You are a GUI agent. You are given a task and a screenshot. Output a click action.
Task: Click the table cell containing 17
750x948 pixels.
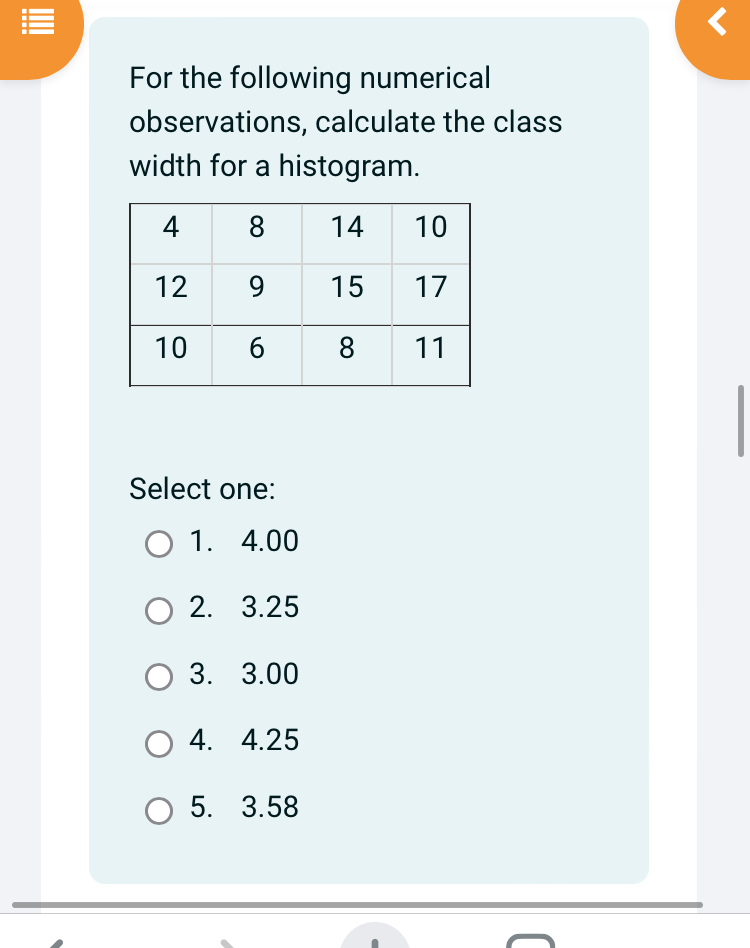430,288
